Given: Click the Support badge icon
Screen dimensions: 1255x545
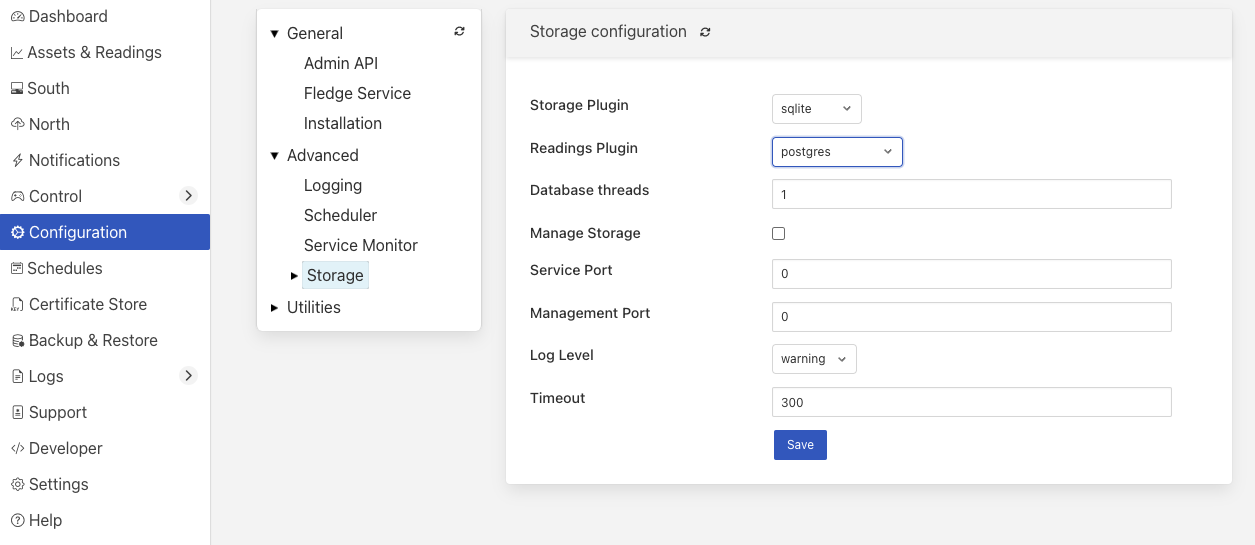Looking at the screenshot, I should [17, 412].
